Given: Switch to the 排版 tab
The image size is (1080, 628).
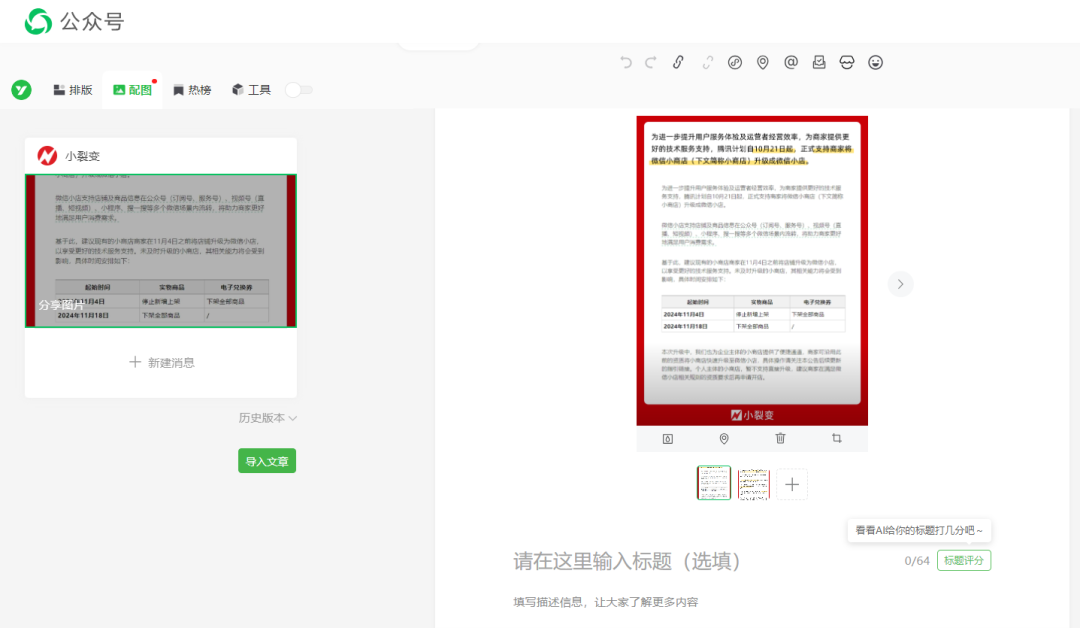Looking at the screenshot, I should pyautogui.click(x=71, y=89).
